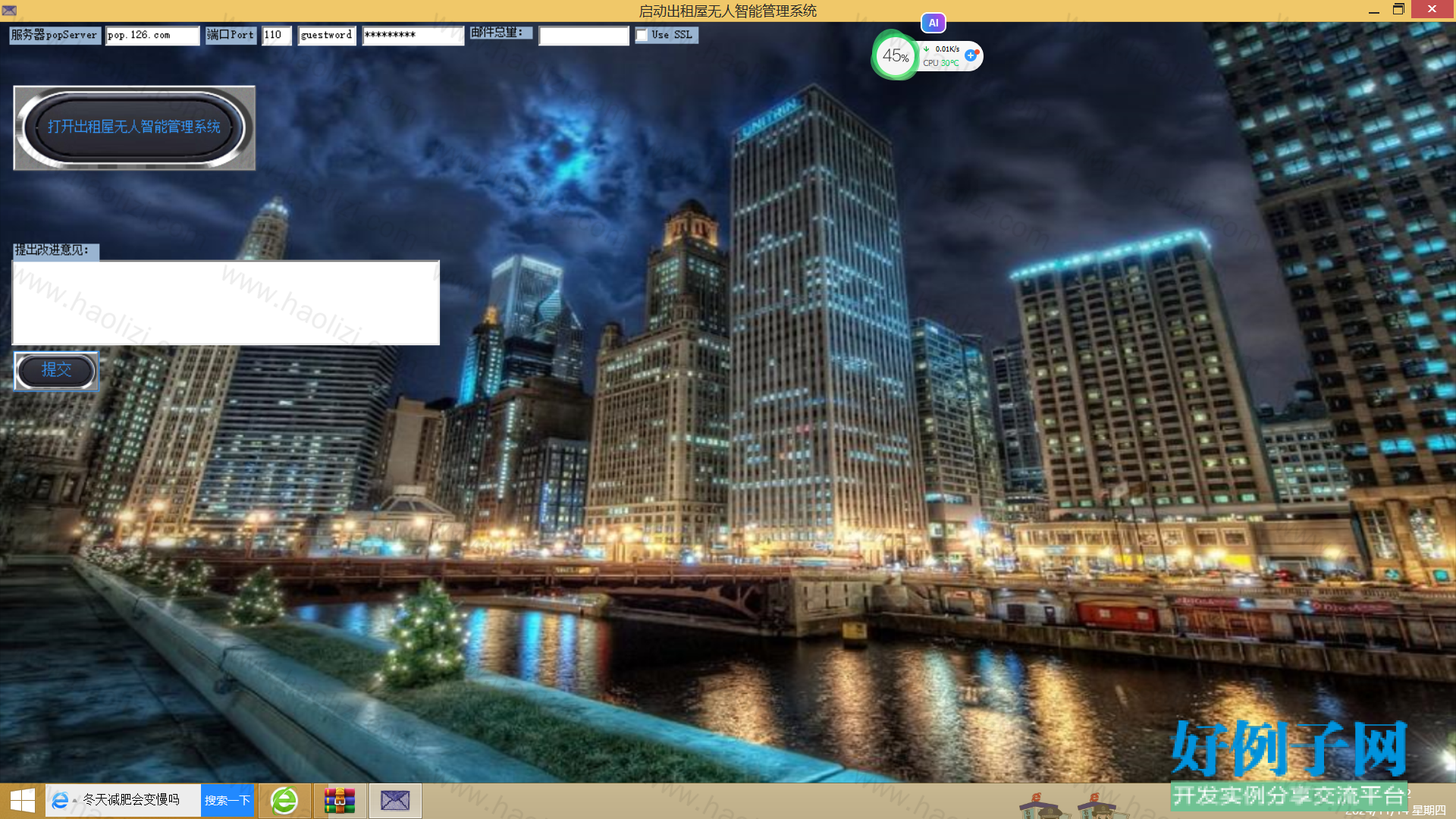This screenshot has height=819, width=1456.
Task: Click the mail total count field
Action: click(x=584, y=36)
